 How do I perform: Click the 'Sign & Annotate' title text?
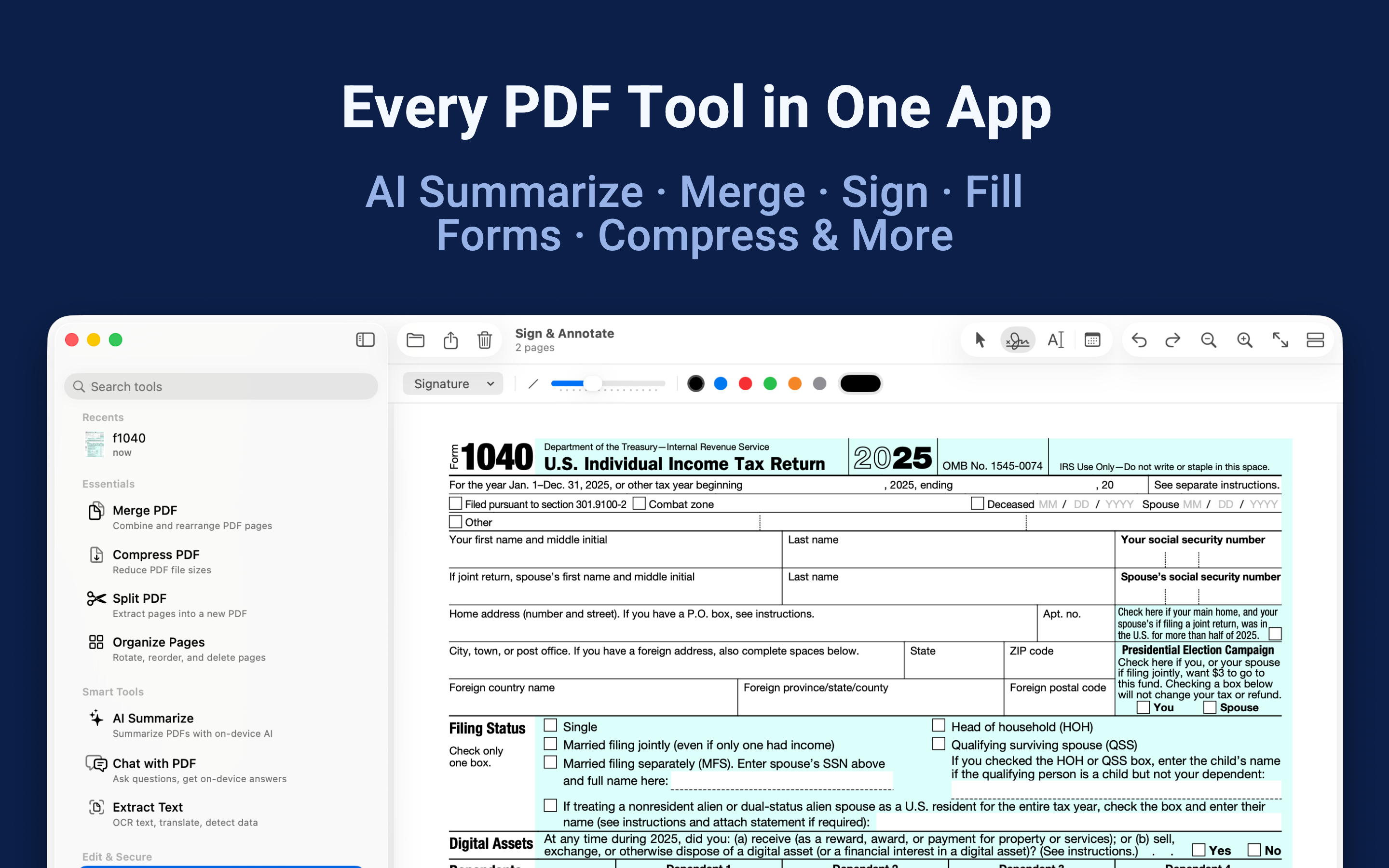click(x=564, y=334)
